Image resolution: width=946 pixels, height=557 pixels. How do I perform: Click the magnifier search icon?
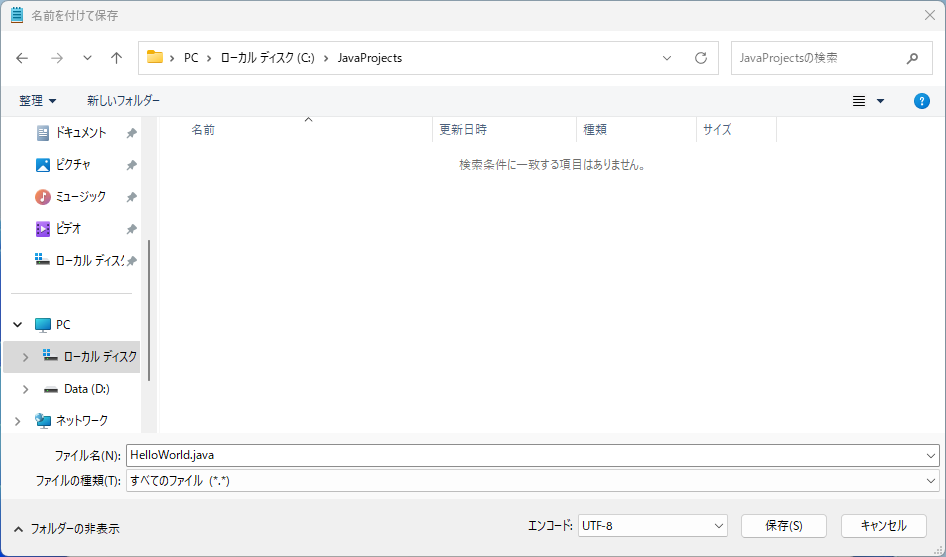coord(912,58)
